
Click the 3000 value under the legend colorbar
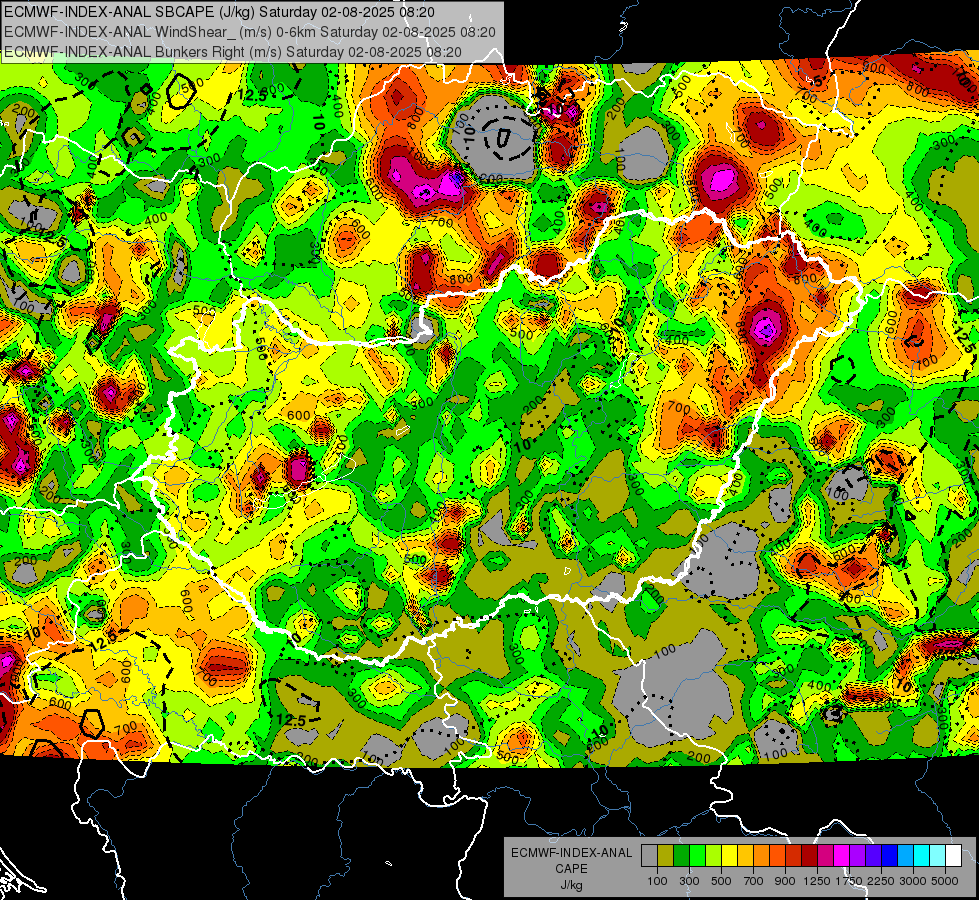coord(913,881)
